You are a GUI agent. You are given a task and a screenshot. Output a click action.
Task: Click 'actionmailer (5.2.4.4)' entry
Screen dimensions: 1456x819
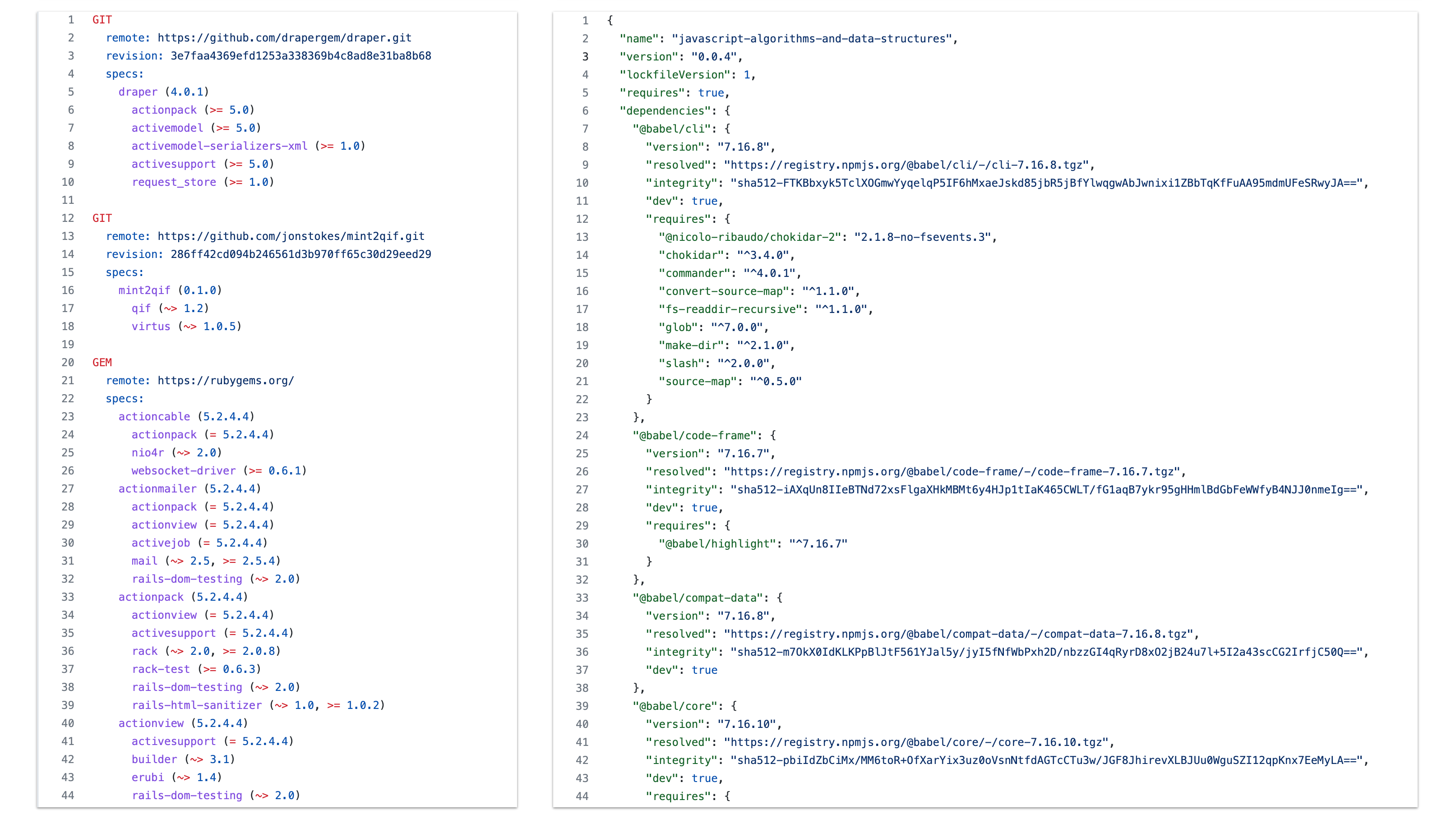pyautogui.click(x=190, y=488)
